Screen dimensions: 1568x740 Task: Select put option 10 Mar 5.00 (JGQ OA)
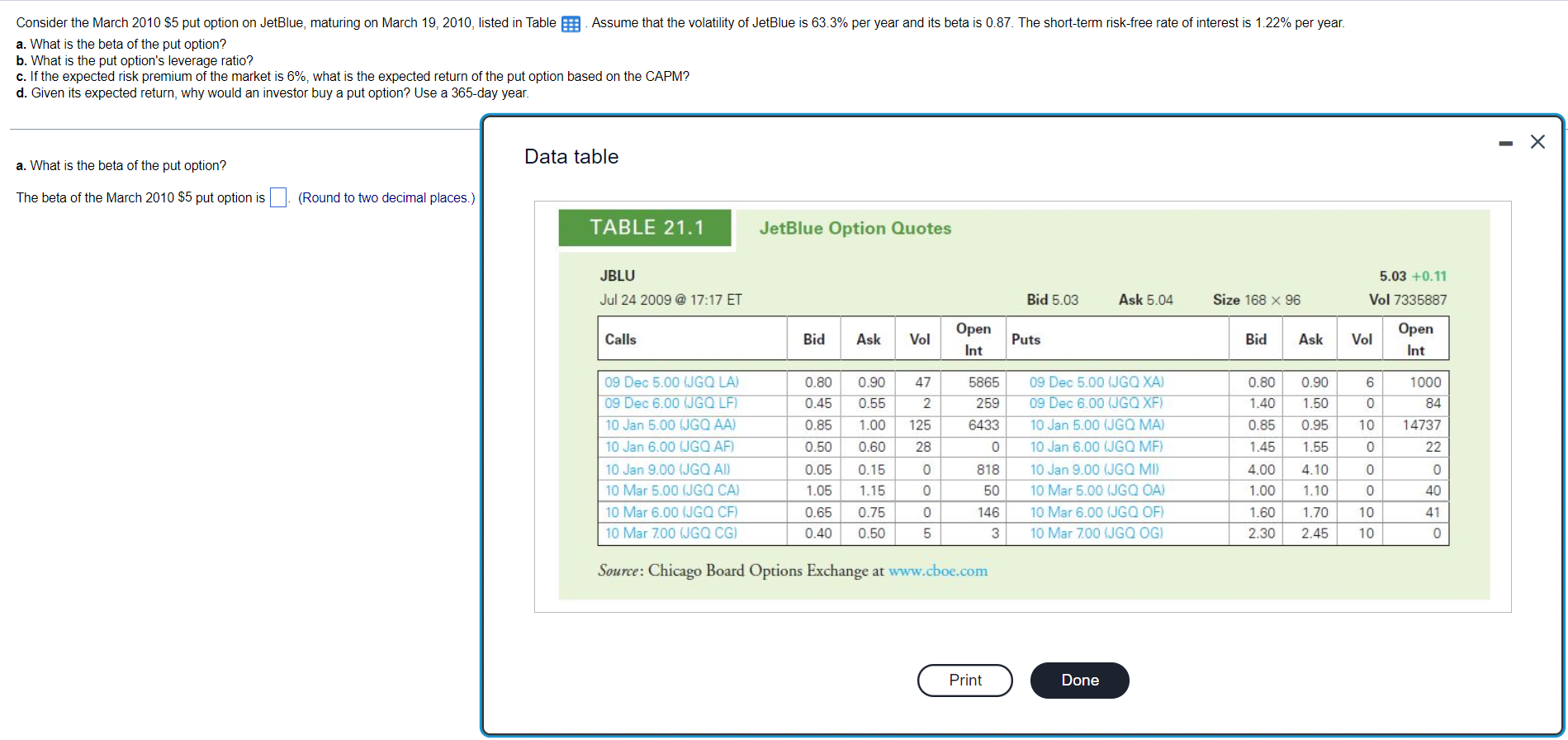pyautogui.click(x=1097, y=491)
